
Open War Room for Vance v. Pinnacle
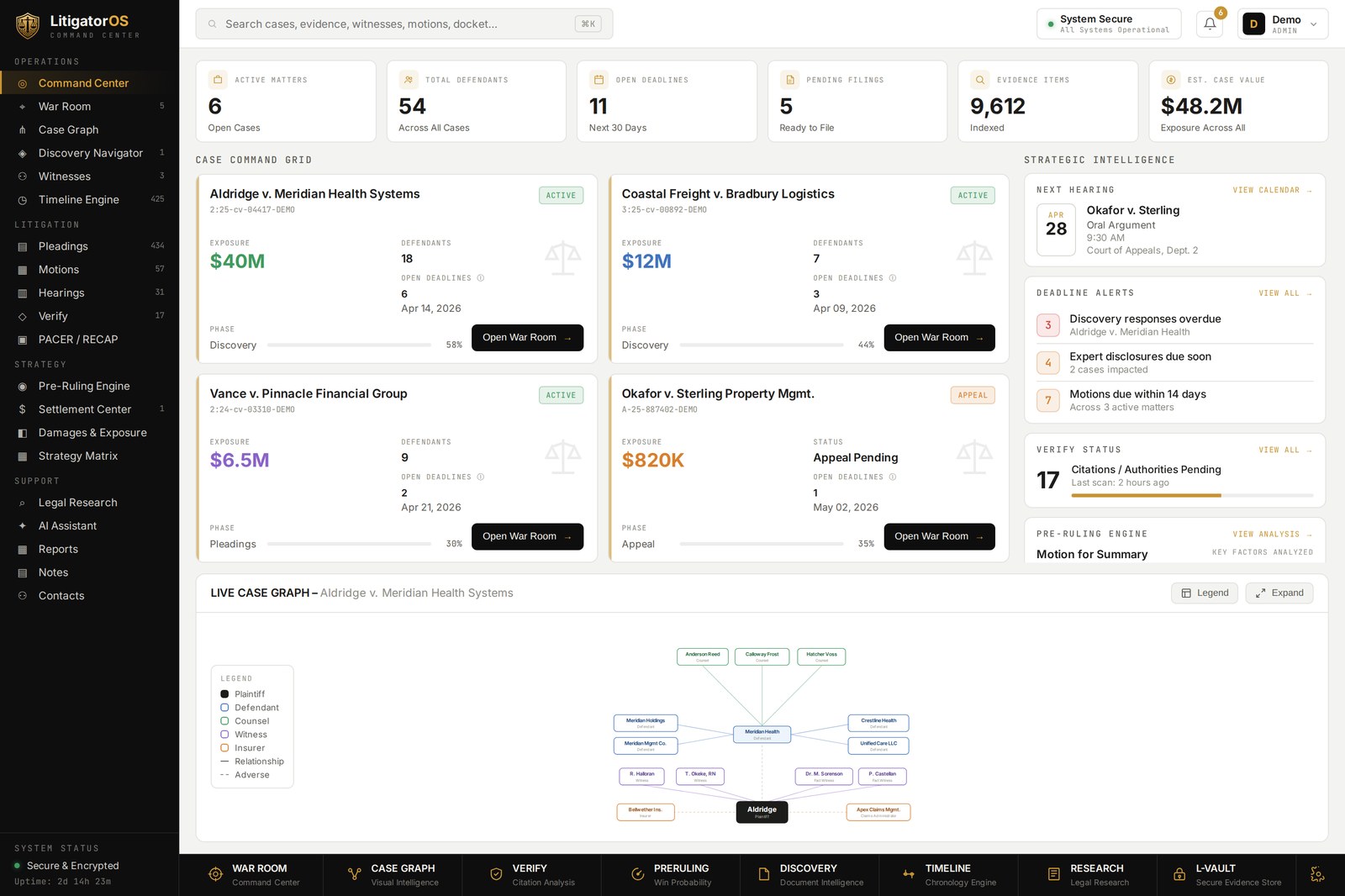527,537
